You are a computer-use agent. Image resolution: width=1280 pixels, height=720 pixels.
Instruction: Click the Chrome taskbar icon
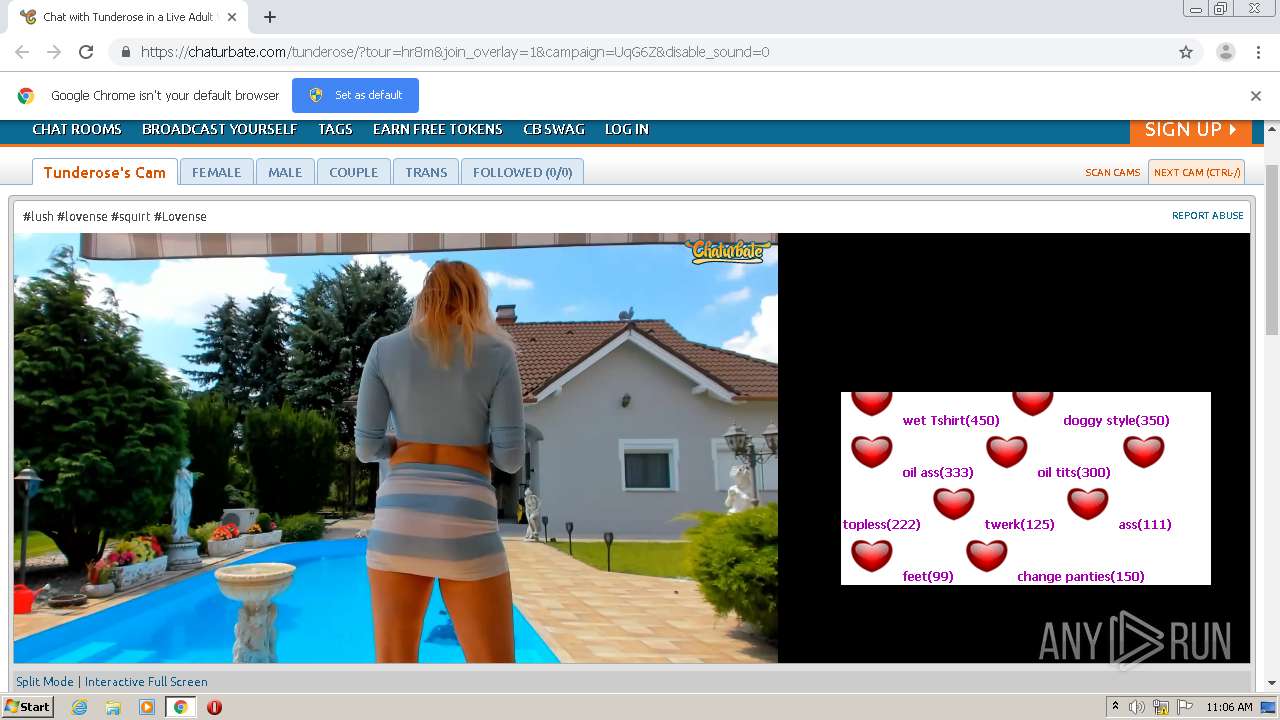[x=180, y=707]
